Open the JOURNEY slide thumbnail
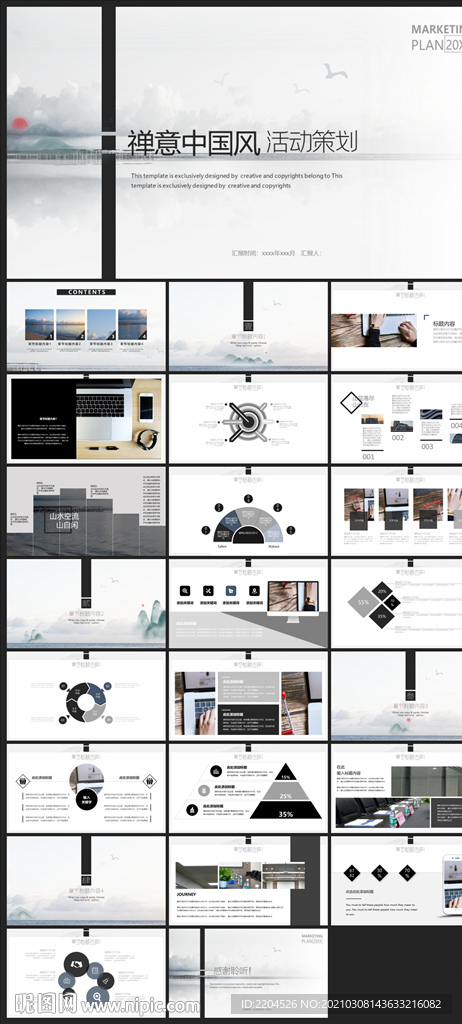The width and height of the screenshot is (462, 1024). 248,881
